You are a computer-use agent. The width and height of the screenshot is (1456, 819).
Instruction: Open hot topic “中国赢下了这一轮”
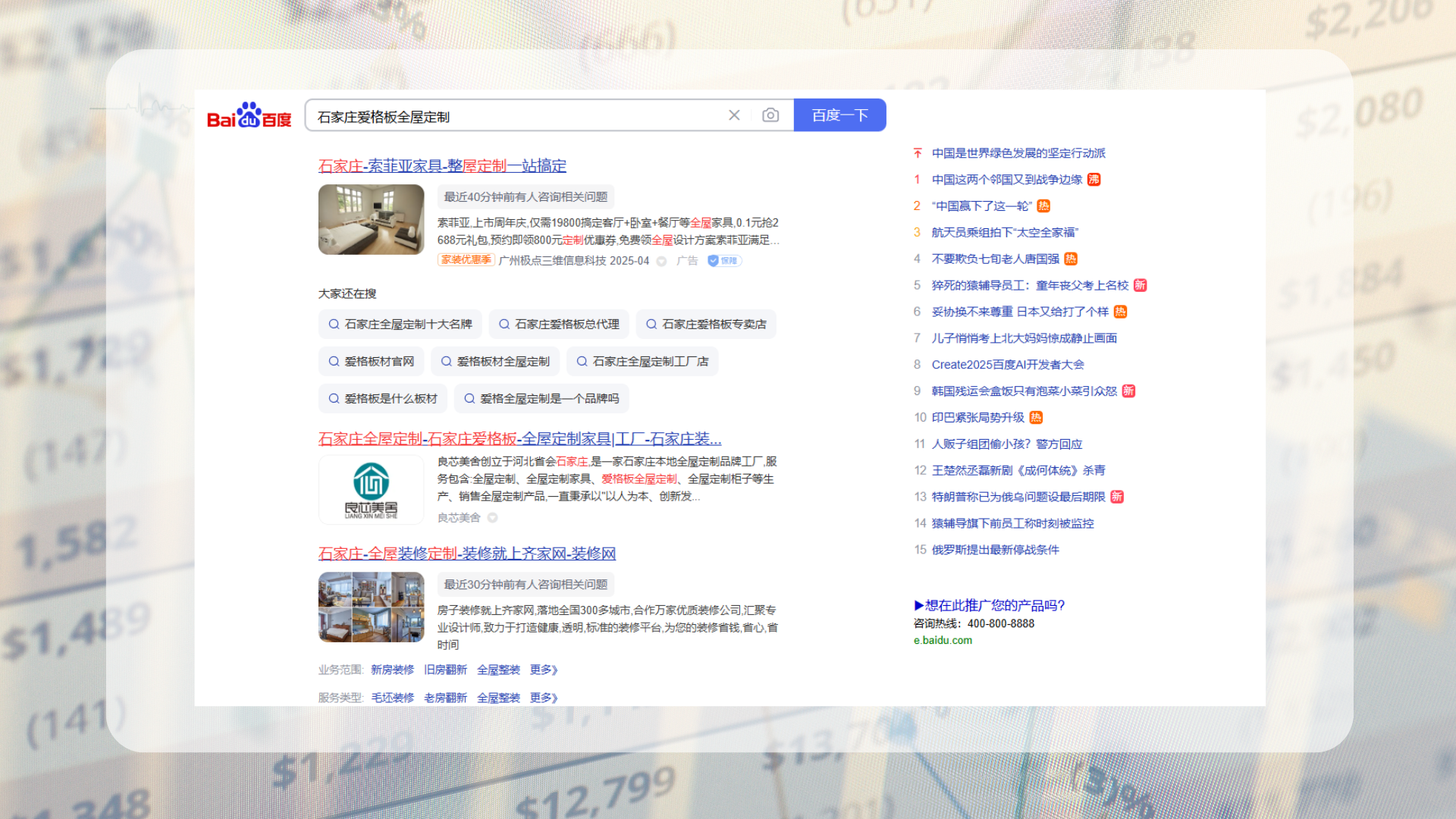[982, 206]
